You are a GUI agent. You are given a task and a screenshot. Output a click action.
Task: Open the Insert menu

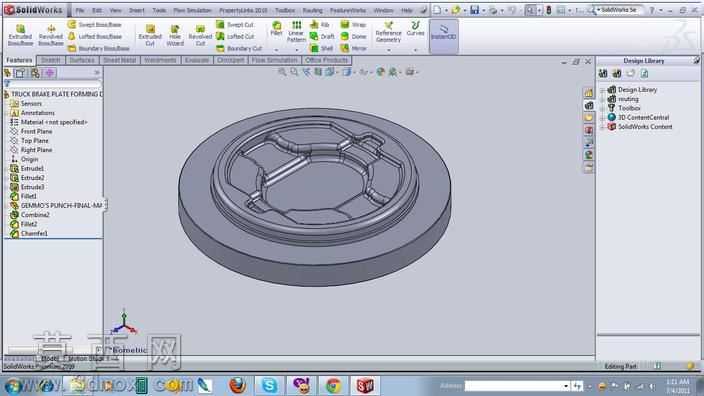136,10
